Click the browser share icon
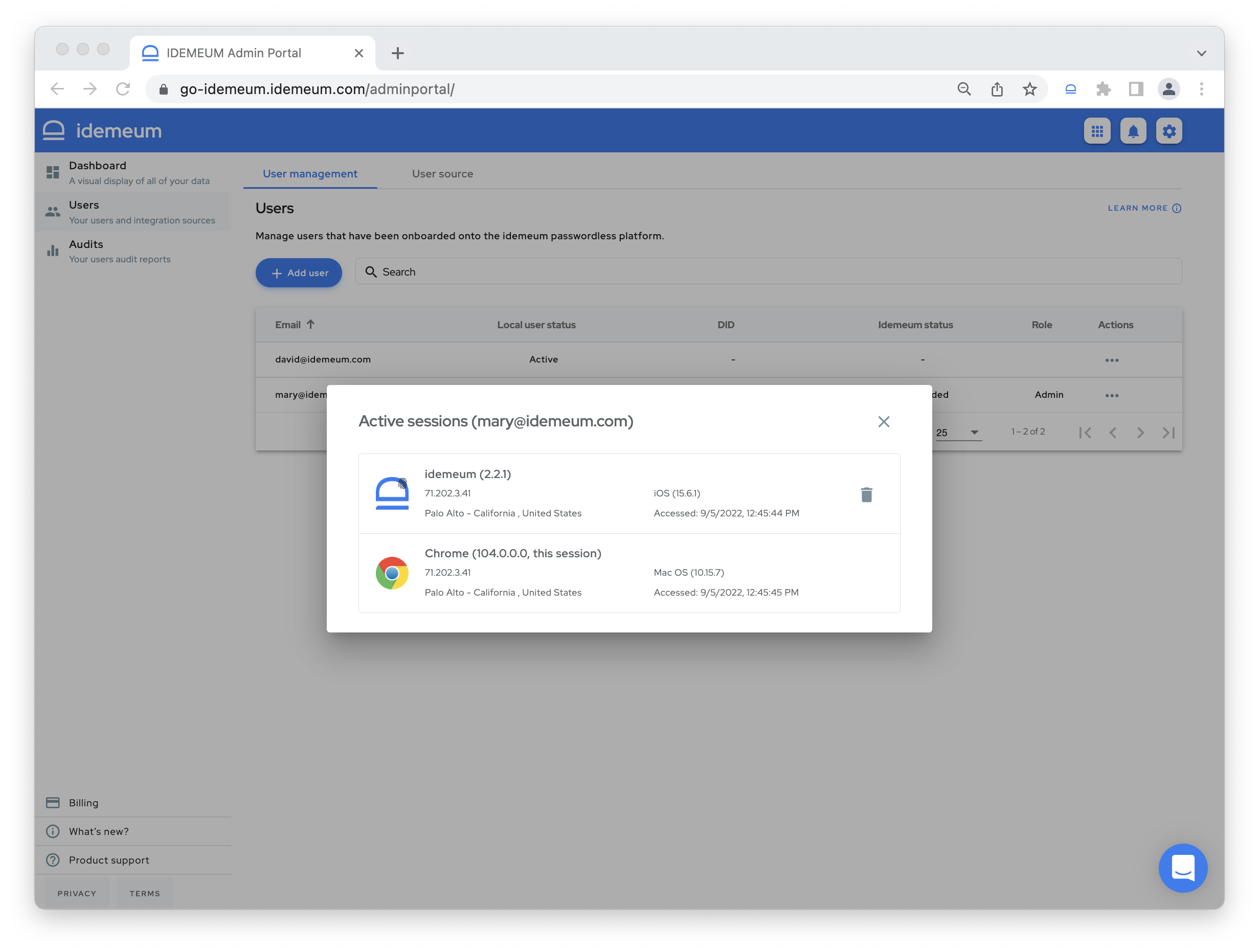The width and height of the screenshot is (1259, 952). click(997, 89)
